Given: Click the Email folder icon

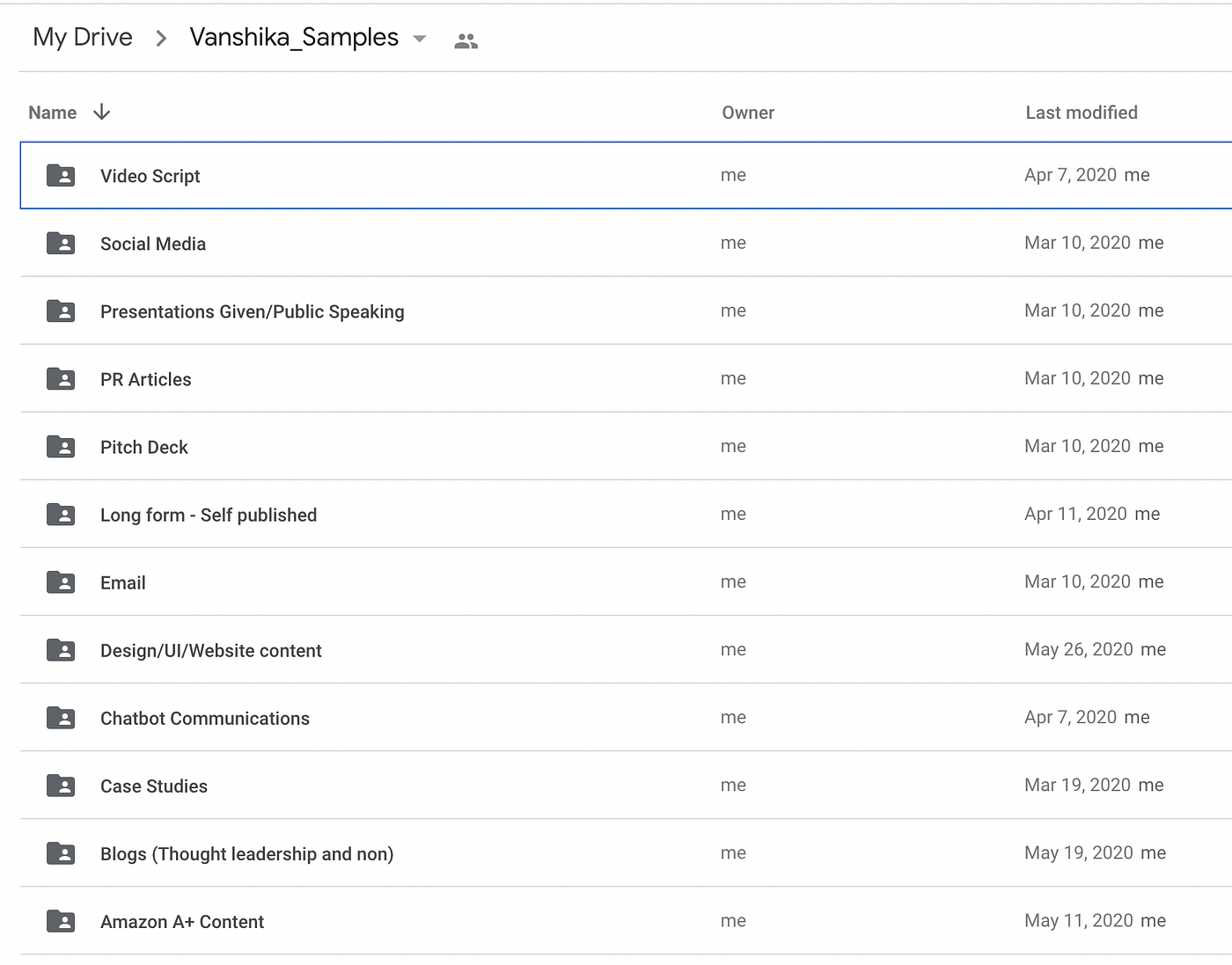Looking at the screenshot, I should tap(61, 582).
